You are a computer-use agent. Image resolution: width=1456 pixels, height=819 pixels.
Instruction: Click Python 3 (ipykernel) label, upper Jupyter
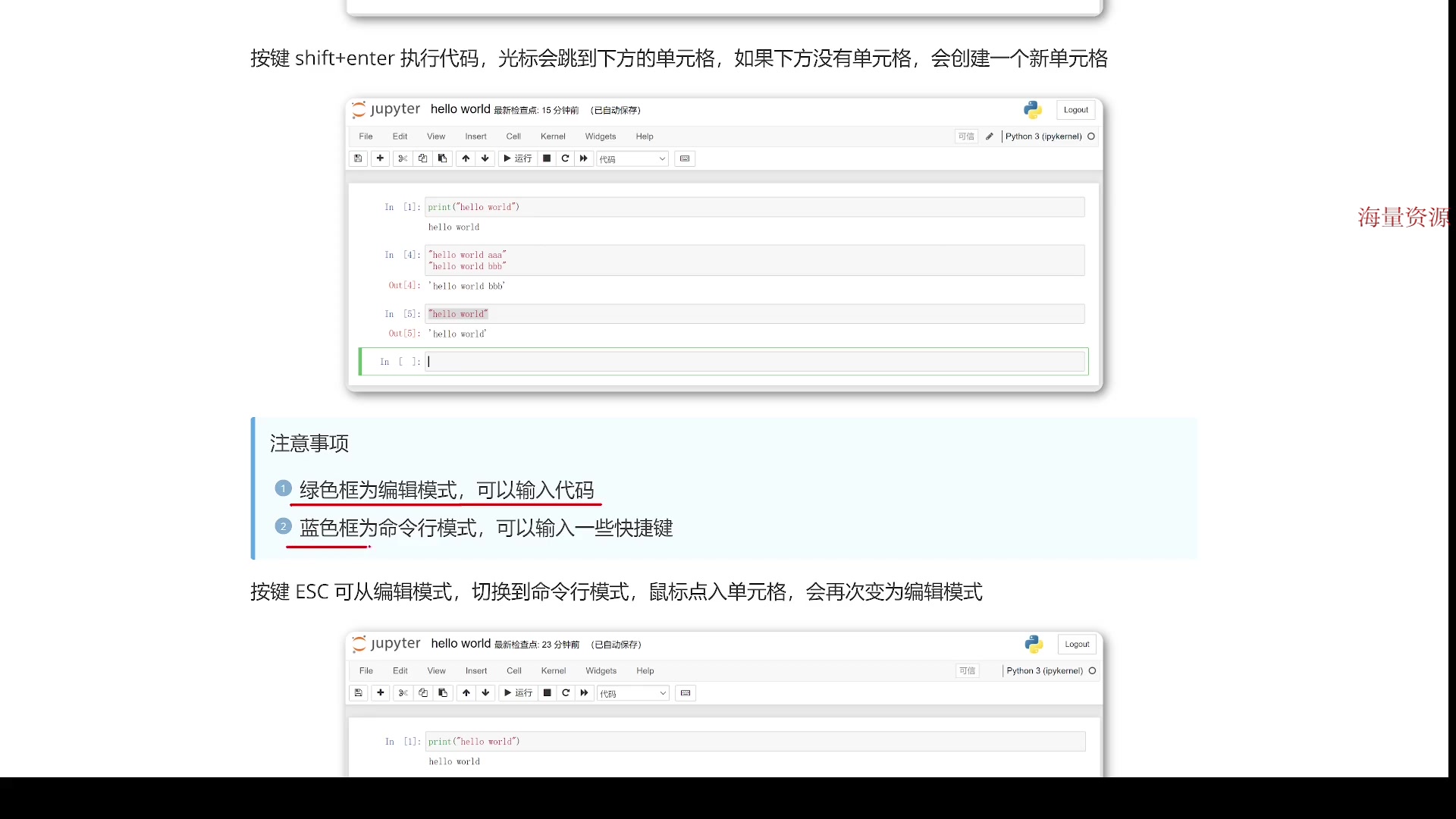[1043, 136]
